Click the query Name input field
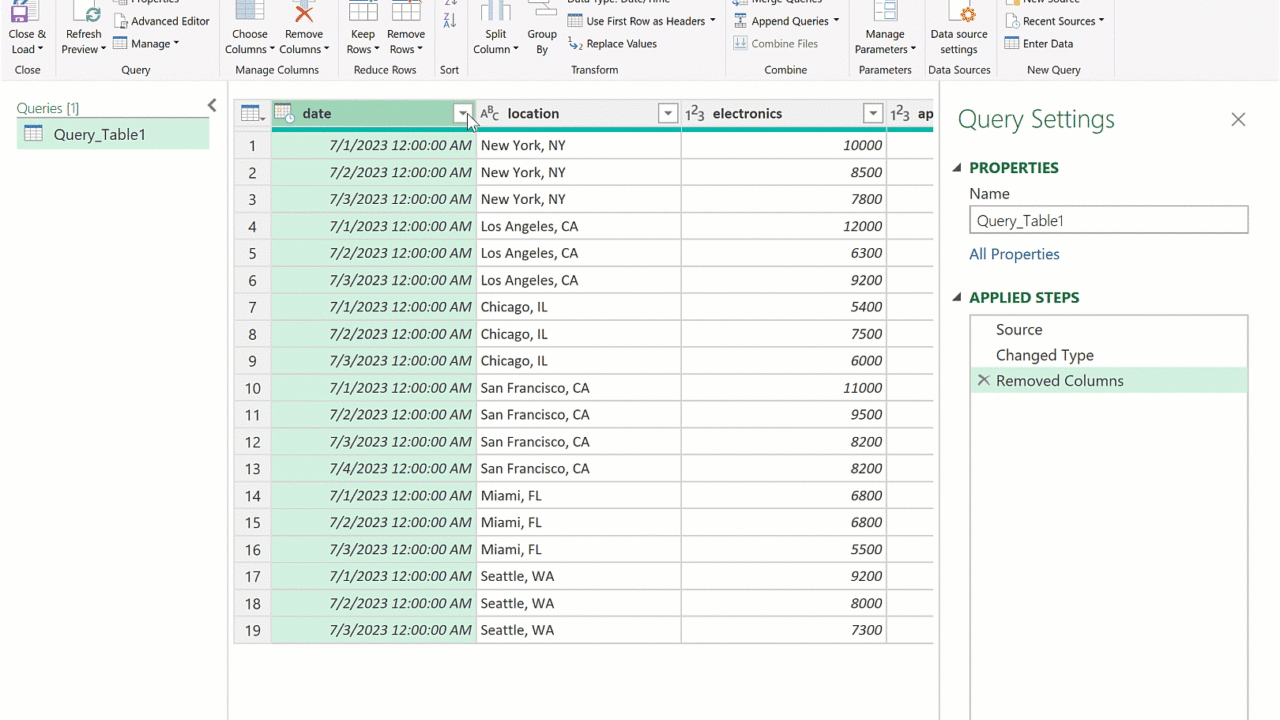Viewport: 1280px width, 720px height. [x=1108, y=220]
